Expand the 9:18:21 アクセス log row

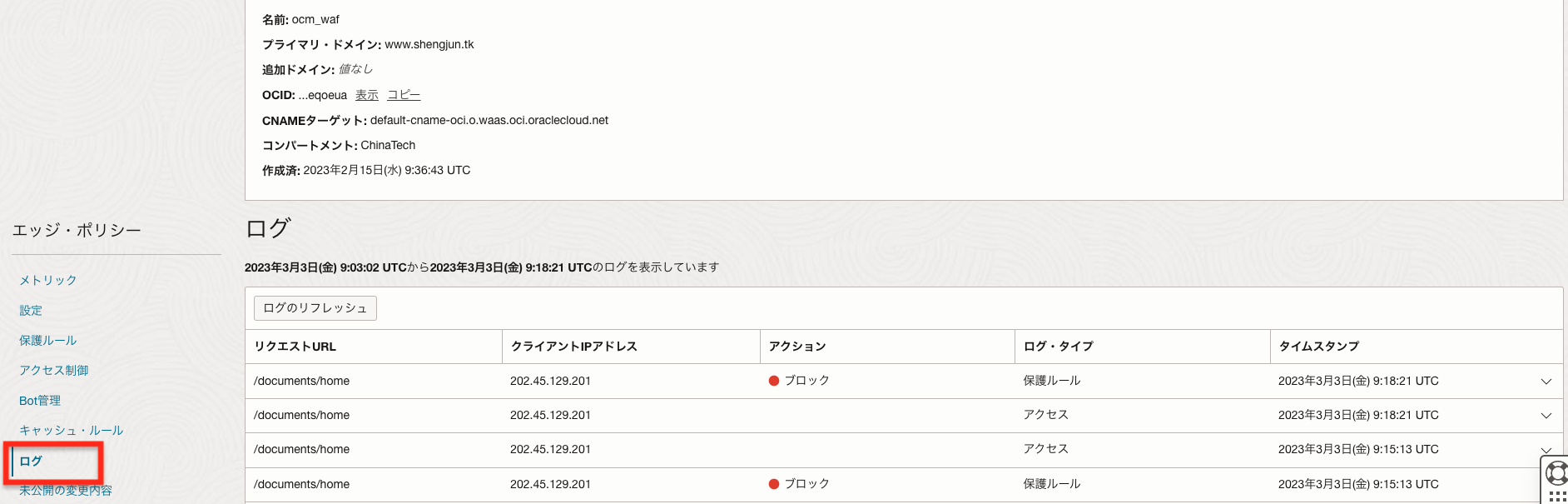coord(1546,416)
